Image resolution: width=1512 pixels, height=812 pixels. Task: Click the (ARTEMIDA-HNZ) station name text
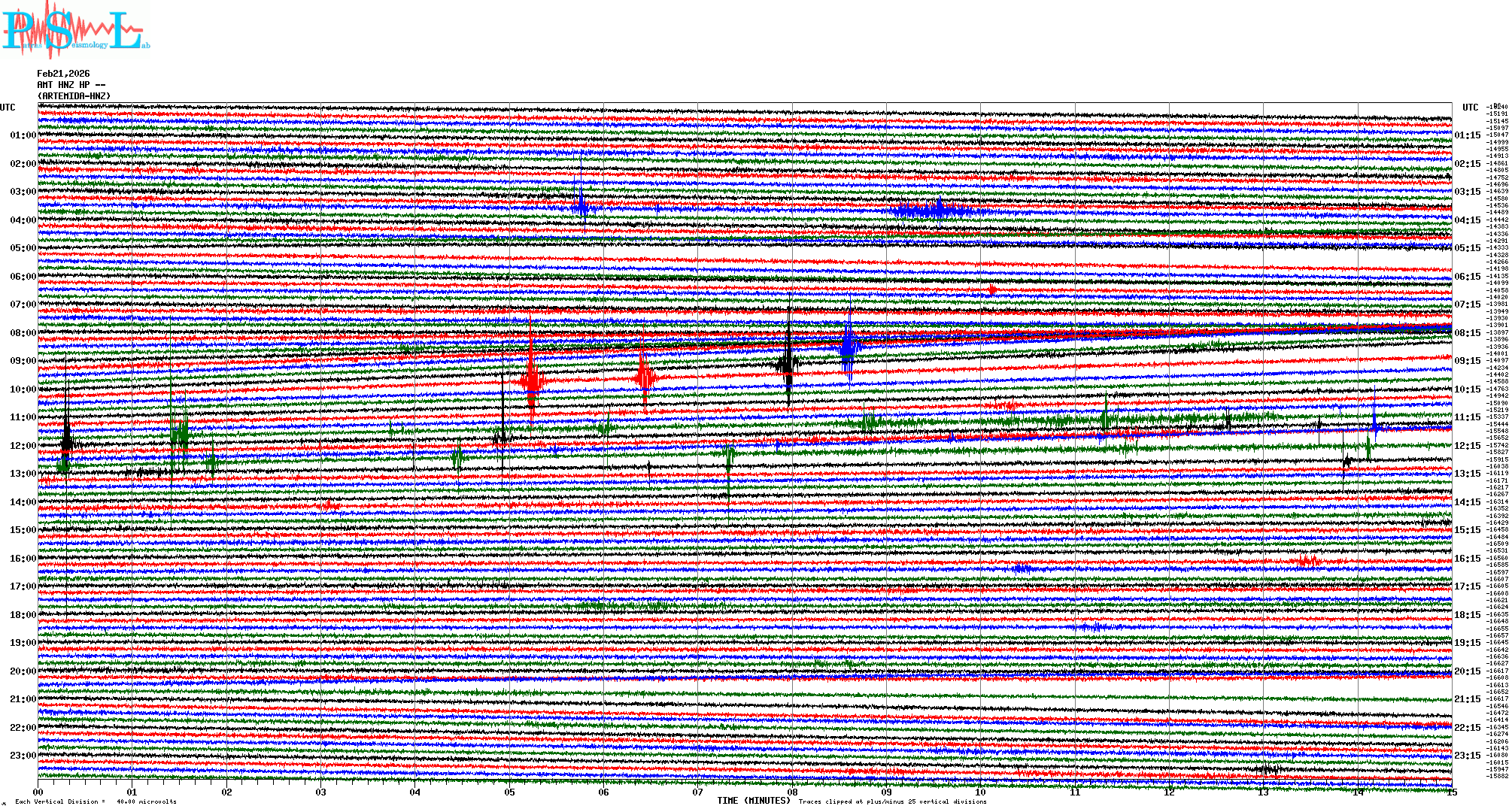tap(74, 96)
